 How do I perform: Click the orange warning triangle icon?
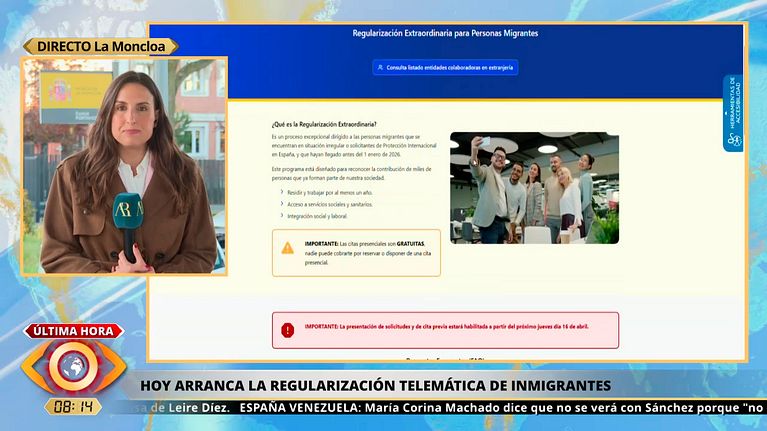[288, 247]
